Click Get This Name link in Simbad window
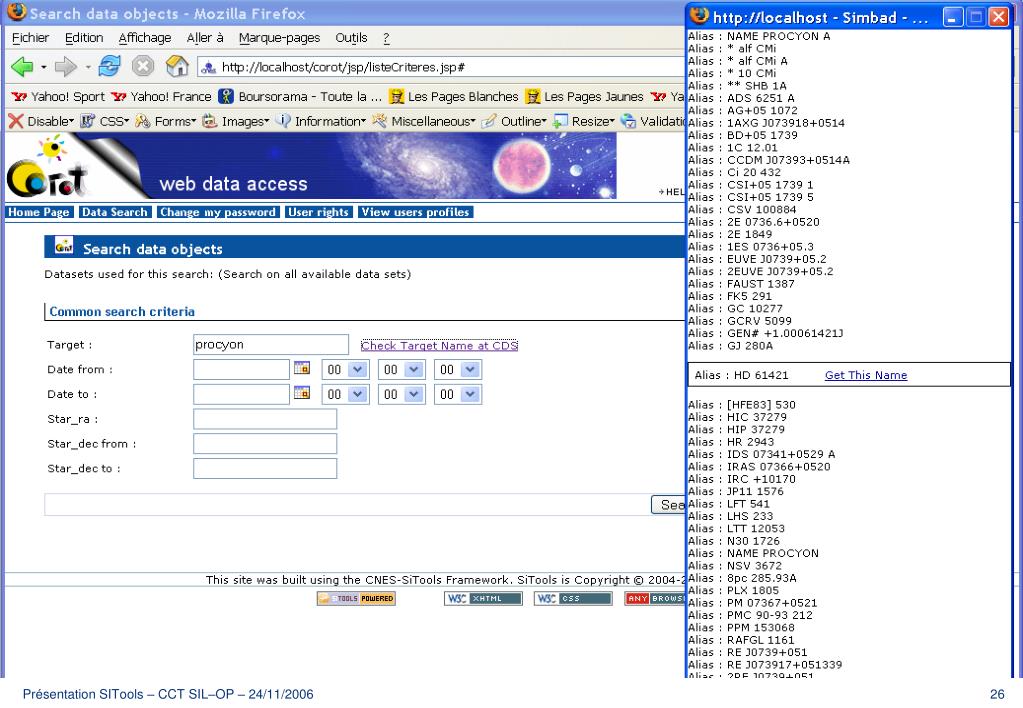Screen dimensions: 1023x708 coord(866,375)
